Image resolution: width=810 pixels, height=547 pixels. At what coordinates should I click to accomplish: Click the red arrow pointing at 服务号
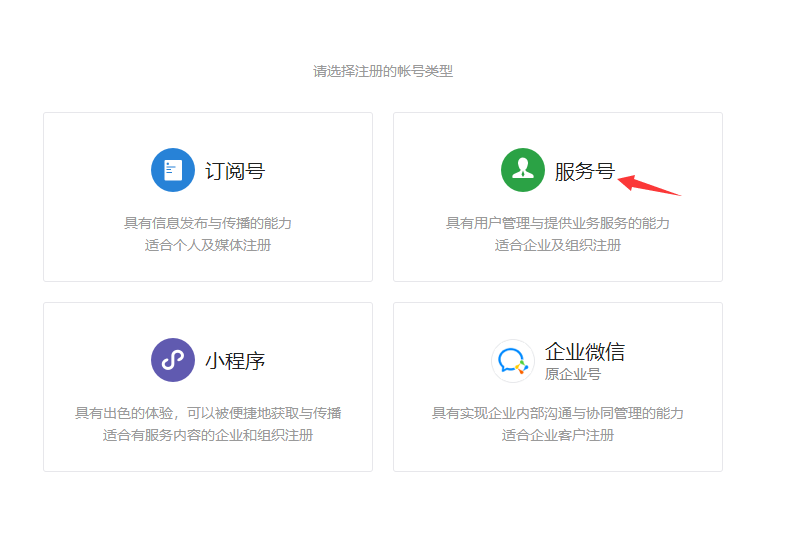point(649,185)
